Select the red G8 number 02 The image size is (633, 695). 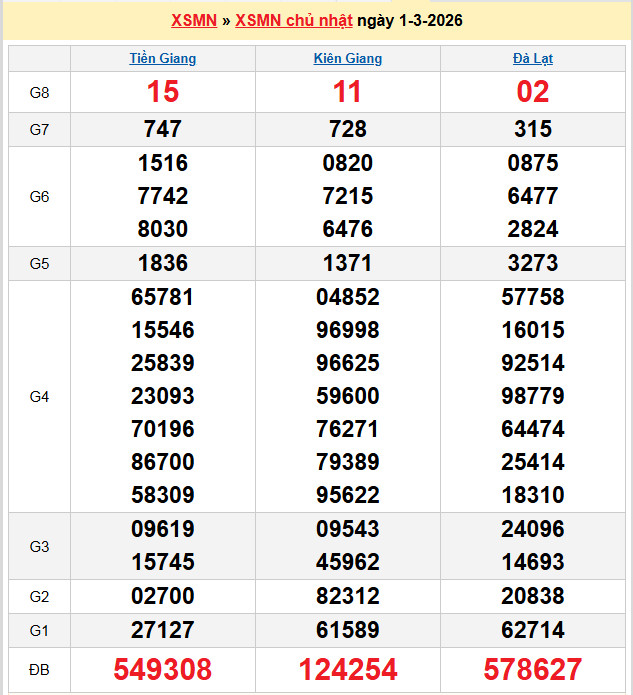pos(533,92)
